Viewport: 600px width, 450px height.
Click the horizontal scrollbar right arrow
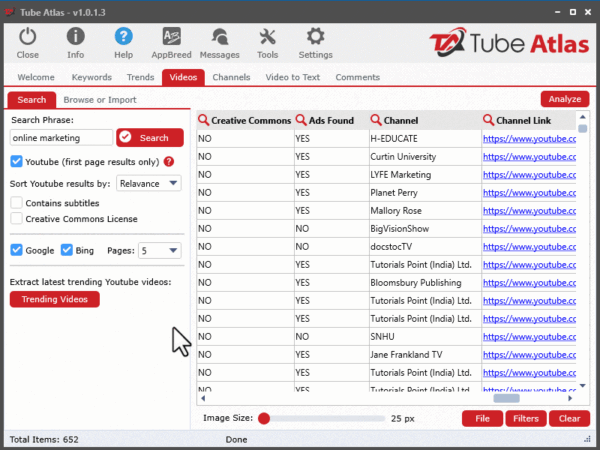570,398
